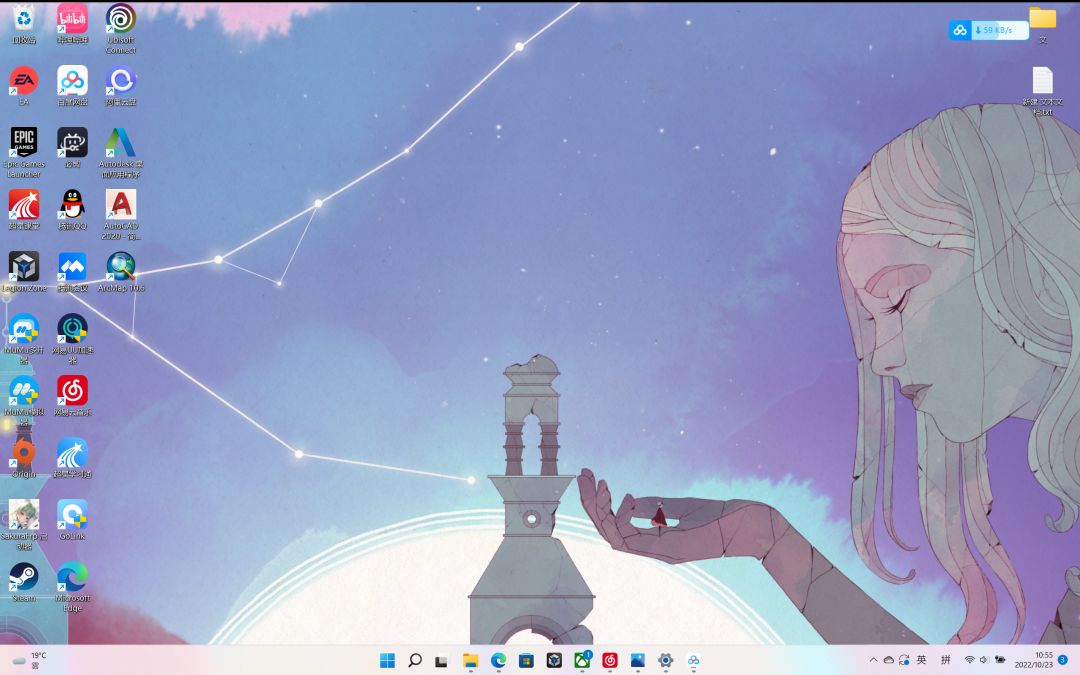
Task: Switch to NetEase Cloud Music on taskbar
Action: [610, 661]
